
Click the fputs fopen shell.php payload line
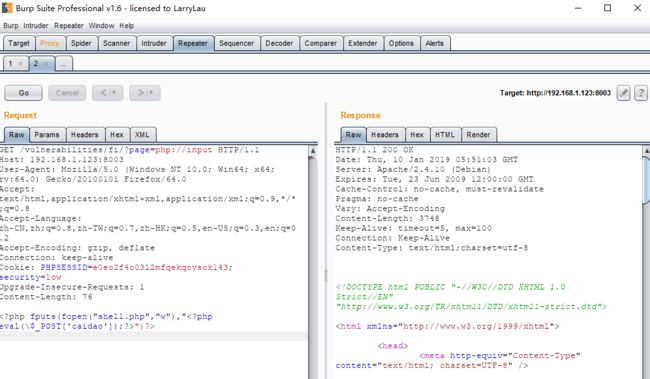[106, 316]
